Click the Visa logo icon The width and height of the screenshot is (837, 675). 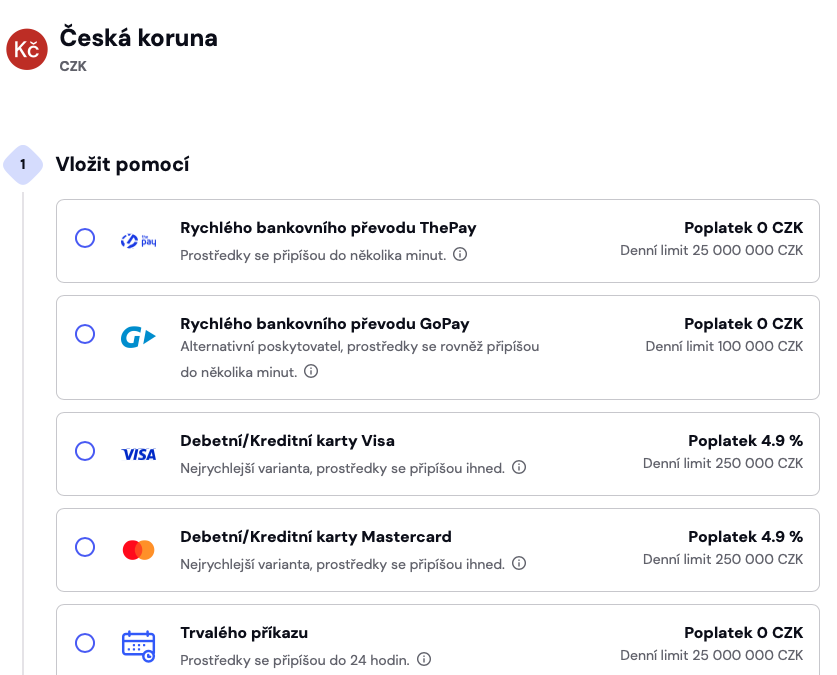pos(139,455)
